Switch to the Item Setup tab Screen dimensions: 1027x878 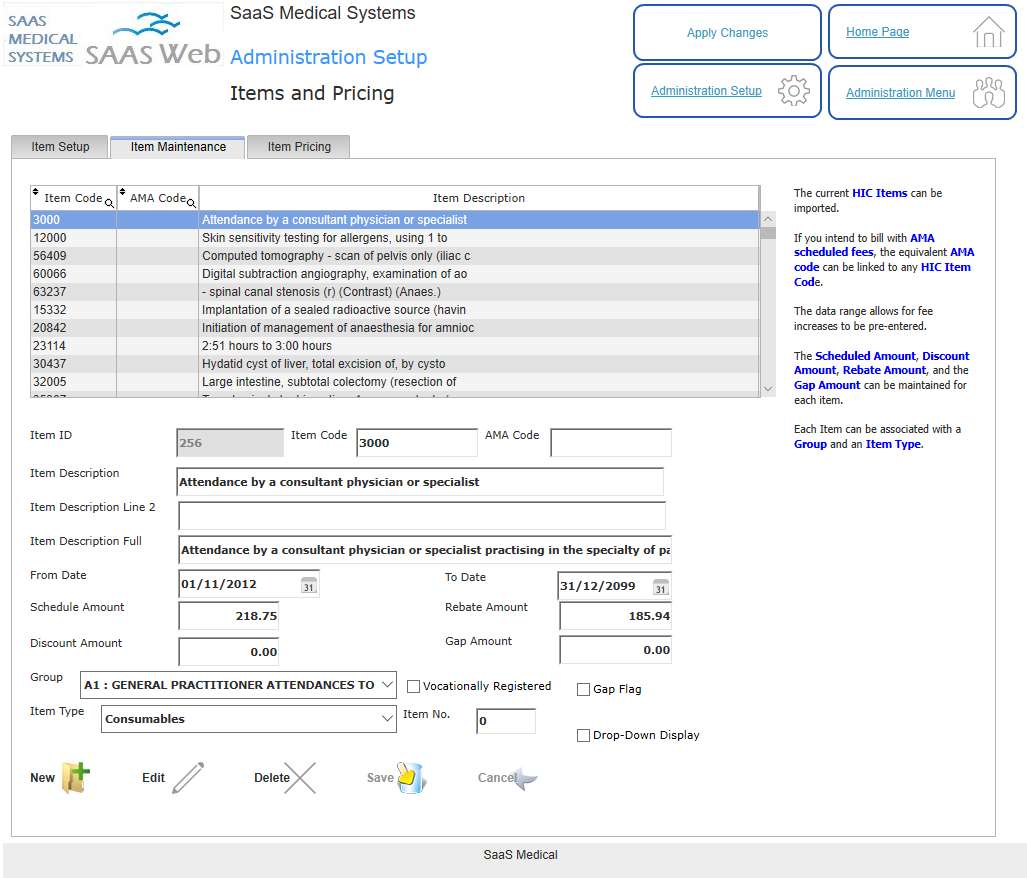point(60,147)
